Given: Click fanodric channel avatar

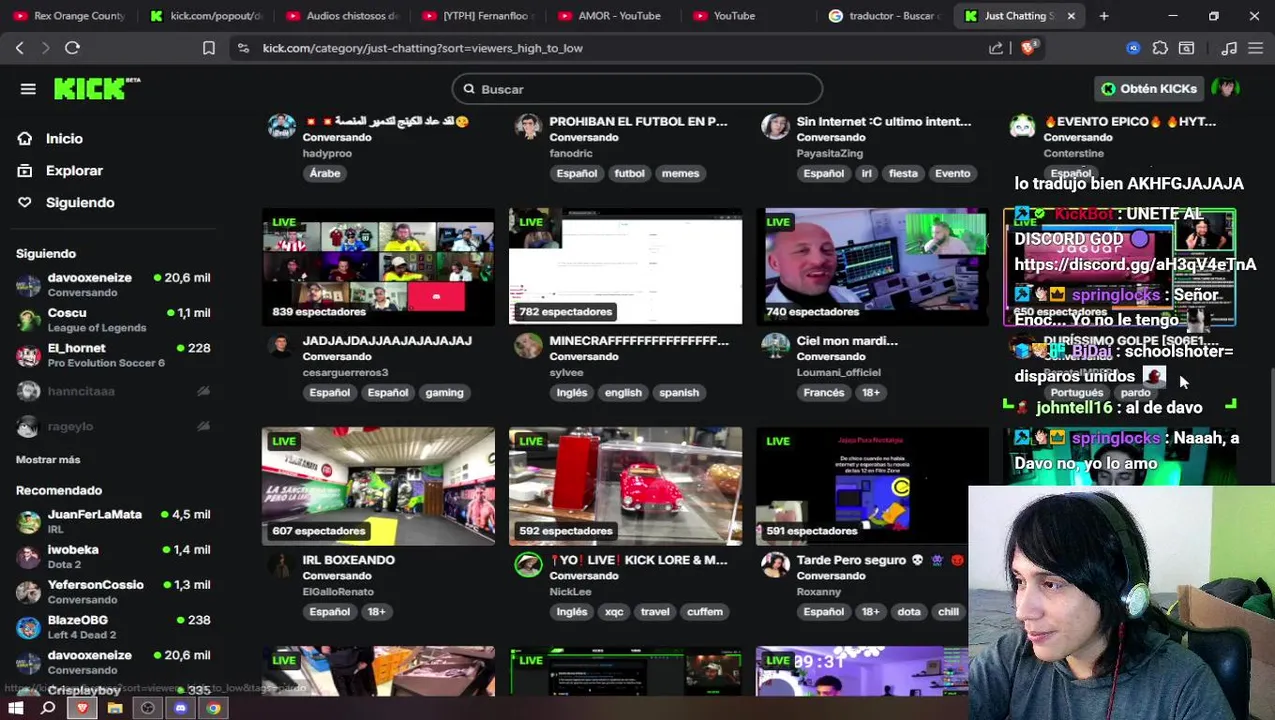Looking at the screenshot, I should [x=528, y=127].
